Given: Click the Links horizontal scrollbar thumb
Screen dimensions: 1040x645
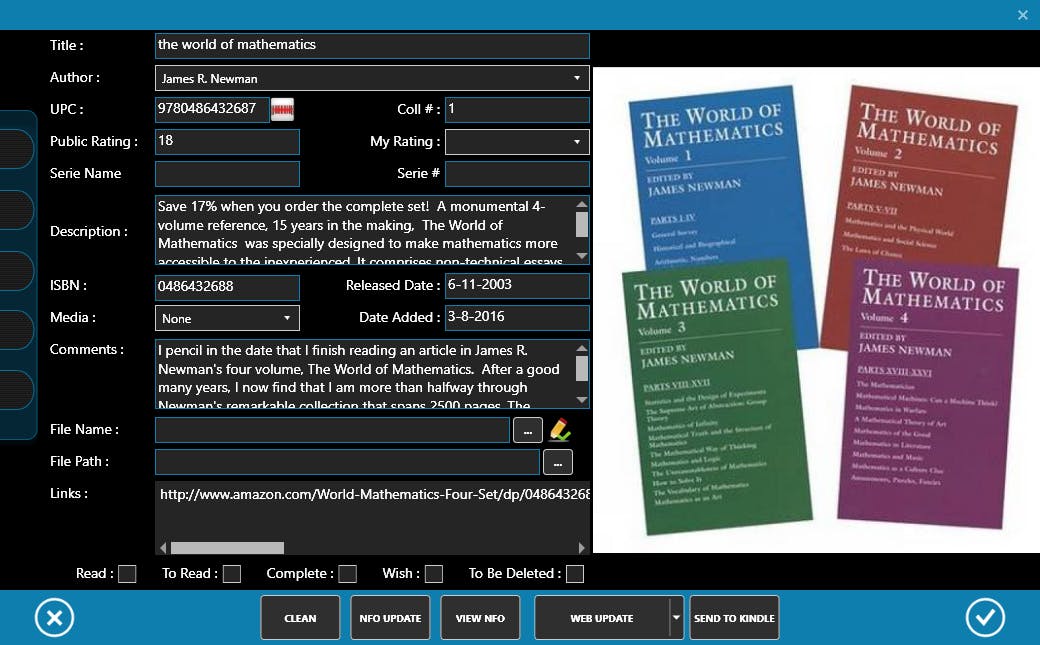Looking at the screenshot, I should pyautogui.click(x=228, y=548).
